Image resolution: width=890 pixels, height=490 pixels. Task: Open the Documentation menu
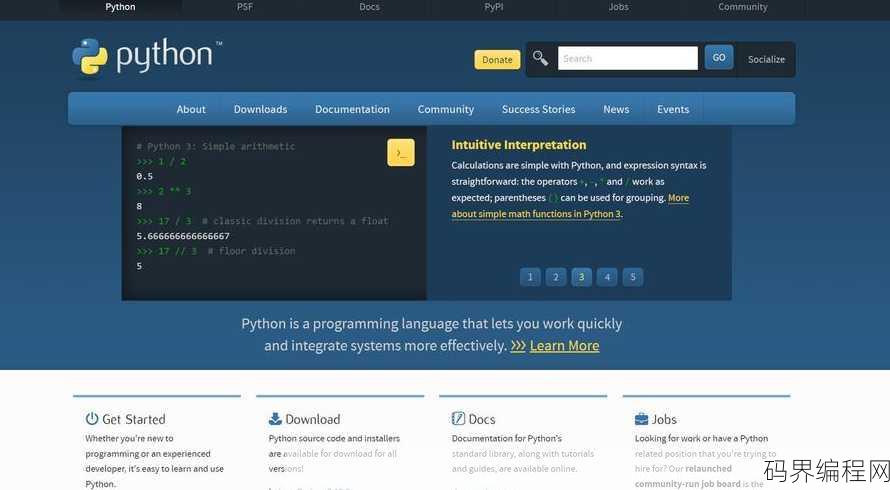point(352,109)
